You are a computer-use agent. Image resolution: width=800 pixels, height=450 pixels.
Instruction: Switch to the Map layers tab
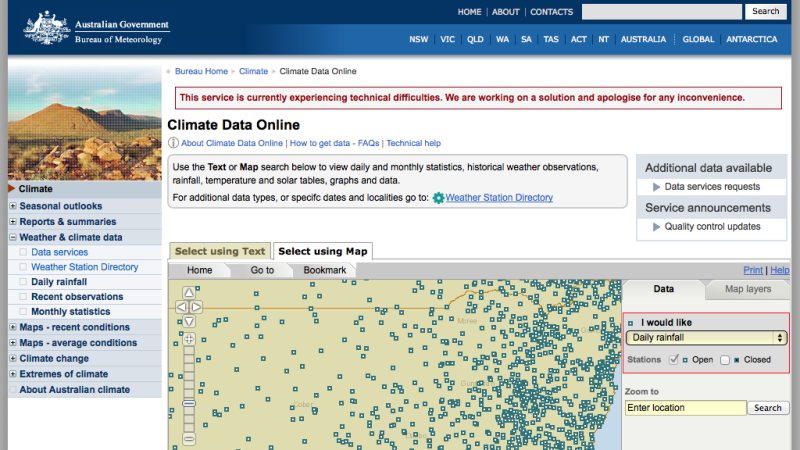click(748, 289)
